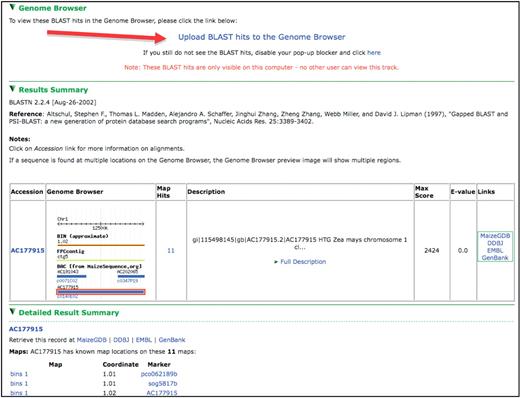Open DDBJ in the table Links column
Image resolution: width=520 pixels, height=398 pixels.
(495, 243)
